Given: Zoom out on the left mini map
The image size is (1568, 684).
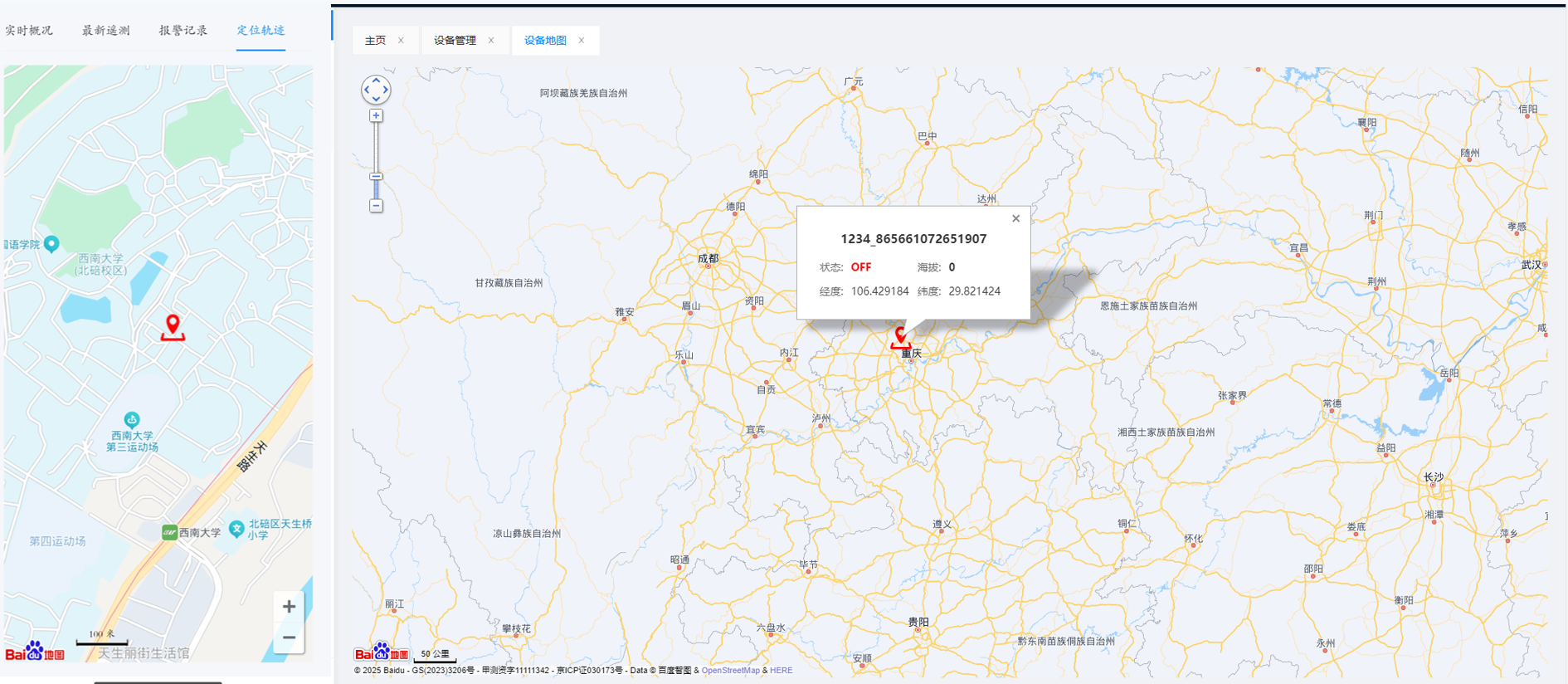Looking at the screenshot, I should point(289,638).
